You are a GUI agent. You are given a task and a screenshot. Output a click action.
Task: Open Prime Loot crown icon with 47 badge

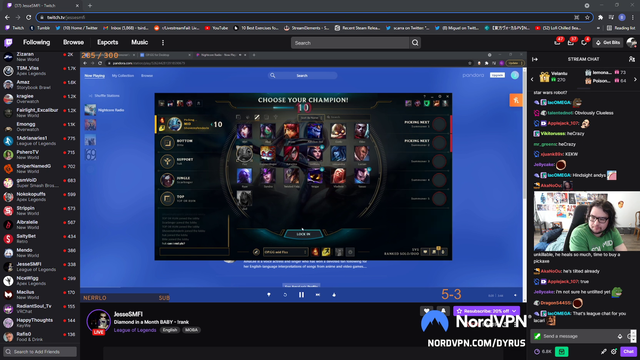pyautogui.click(x=558, y=42)
